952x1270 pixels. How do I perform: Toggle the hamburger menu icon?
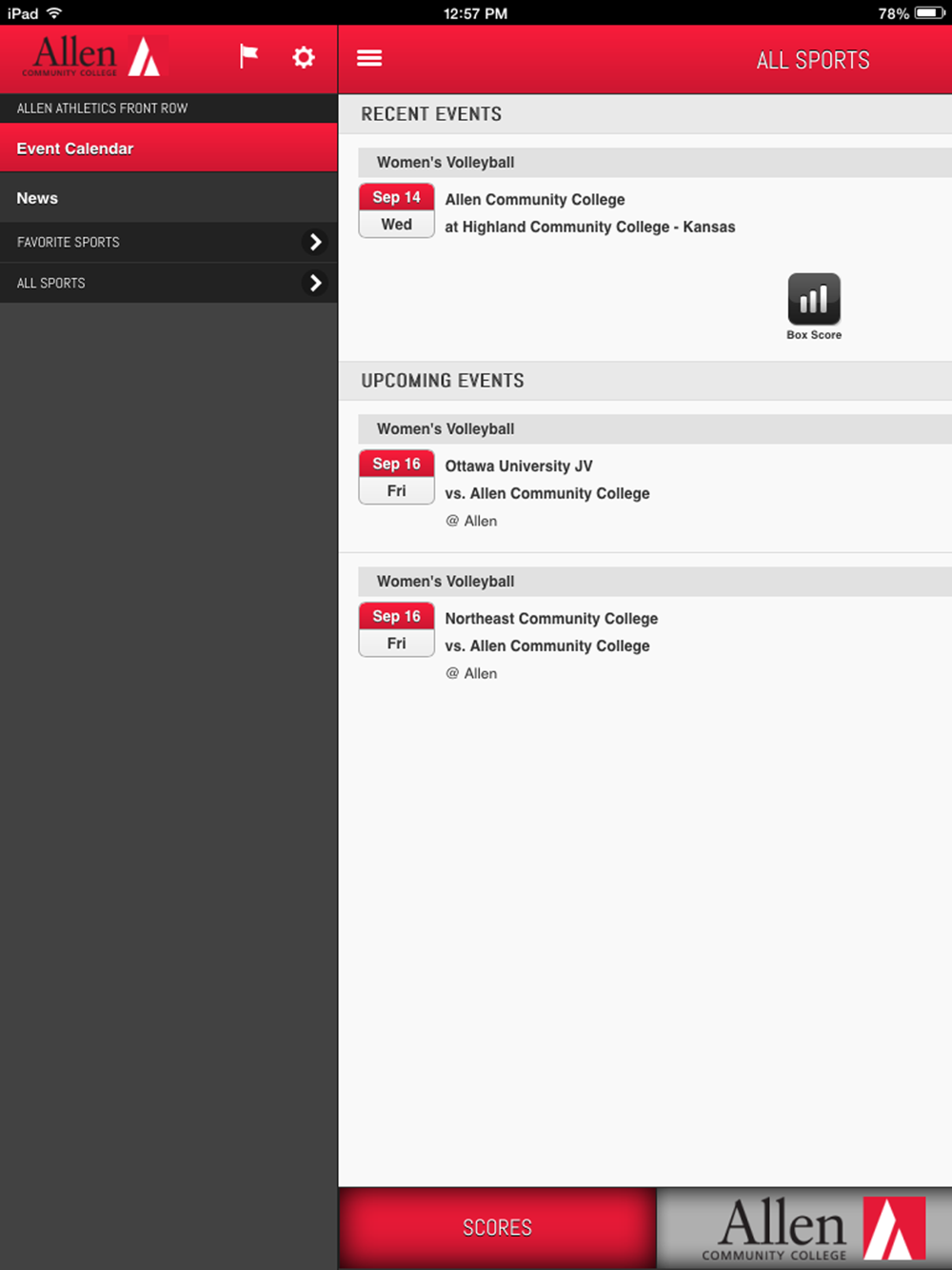[369, 58]
